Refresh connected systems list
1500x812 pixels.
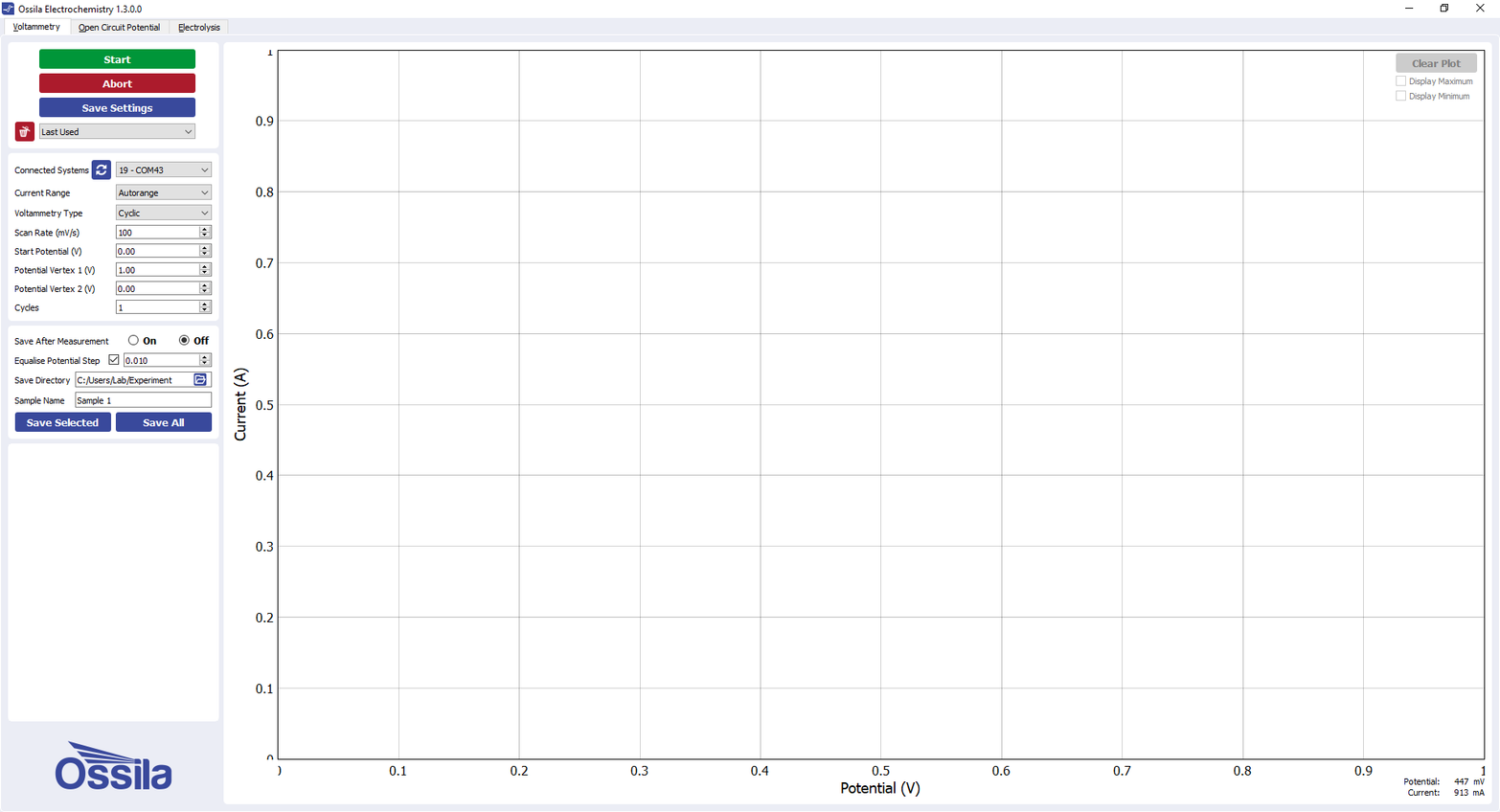(102, 170)
